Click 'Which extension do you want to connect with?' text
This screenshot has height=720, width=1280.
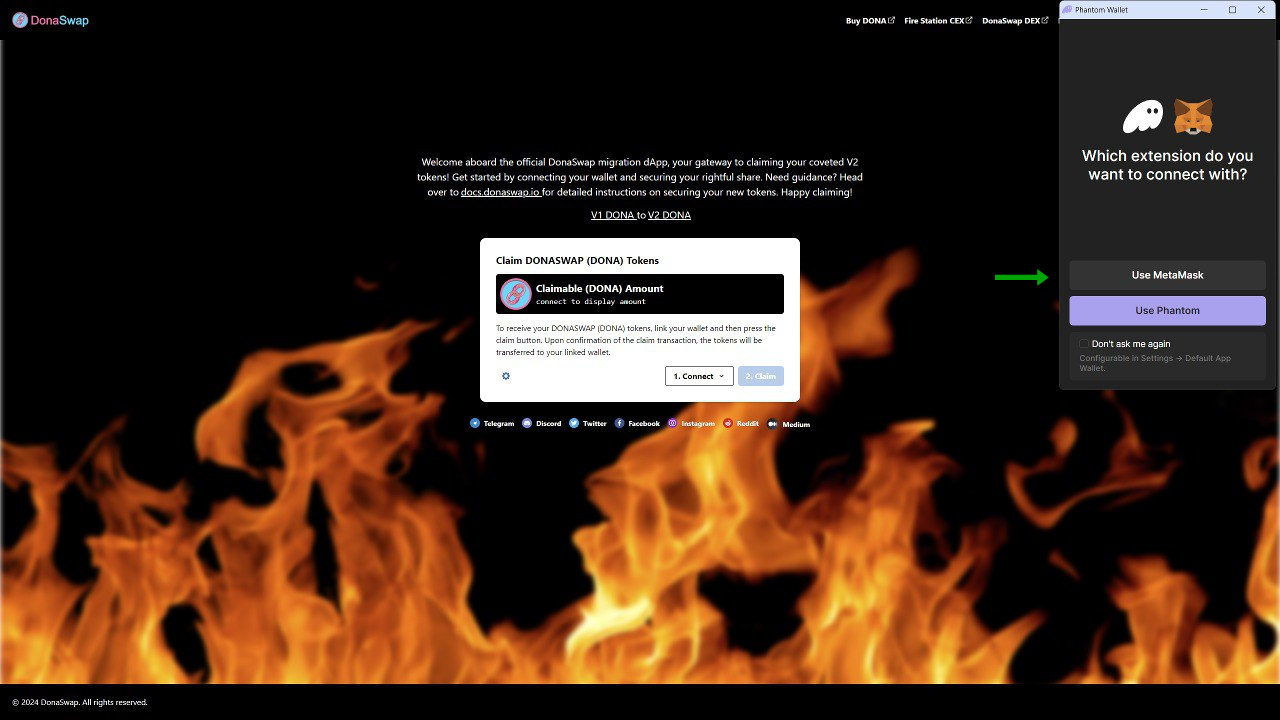1167,165
